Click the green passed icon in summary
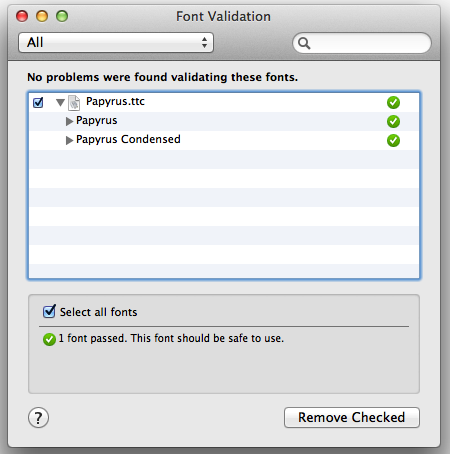 [x=49, y=339]
